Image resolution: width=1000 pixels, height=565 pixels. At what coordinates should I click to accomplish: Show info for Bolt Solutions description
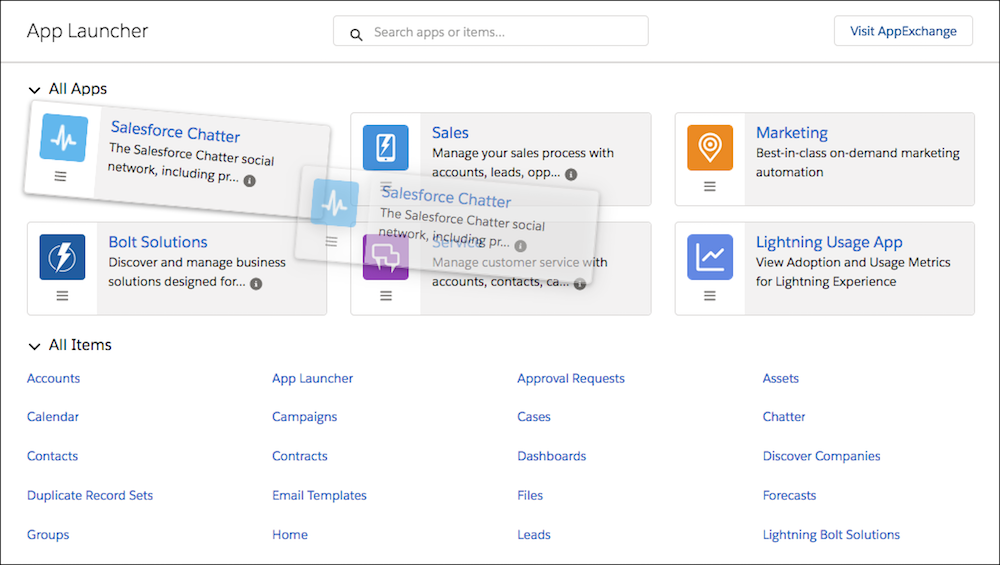[x=256, y=284]
